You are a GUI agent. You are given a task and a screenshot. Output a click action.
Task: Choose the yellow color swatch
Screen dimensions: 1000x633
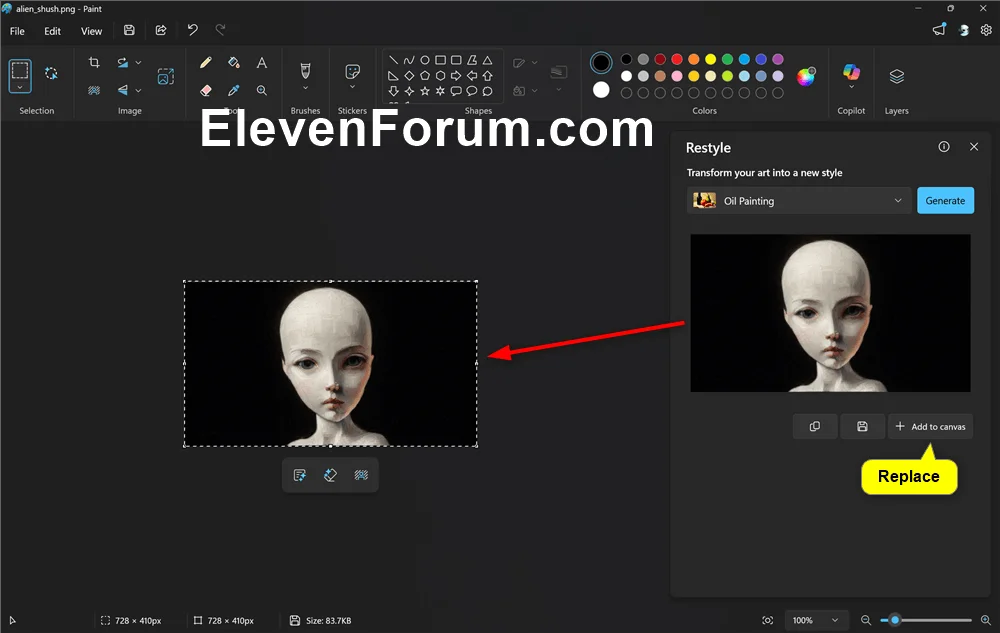pyautogui.click(x=710, y=59)
